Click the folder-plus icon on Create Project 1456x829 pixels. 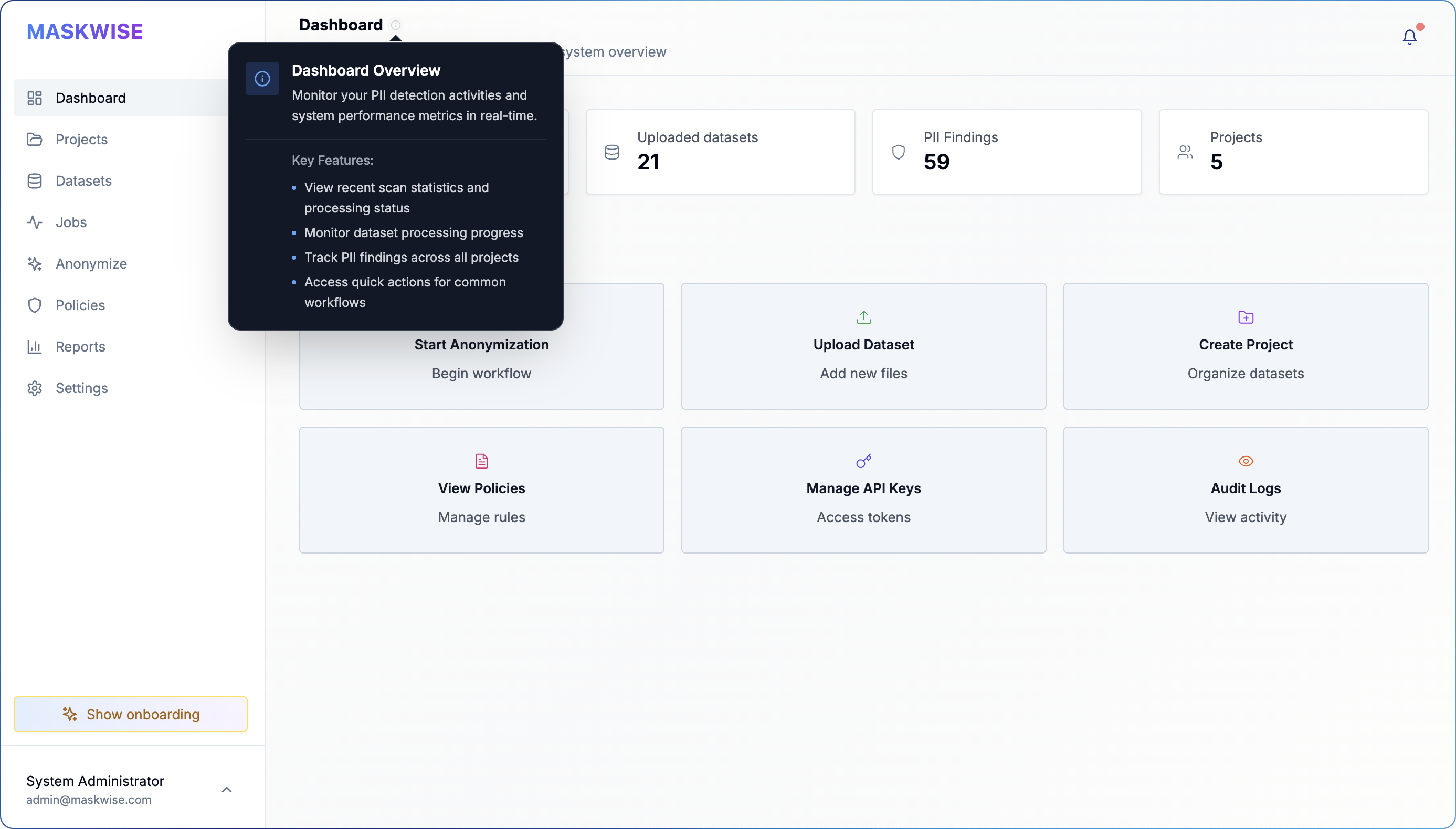click(x=1246, y=317)
